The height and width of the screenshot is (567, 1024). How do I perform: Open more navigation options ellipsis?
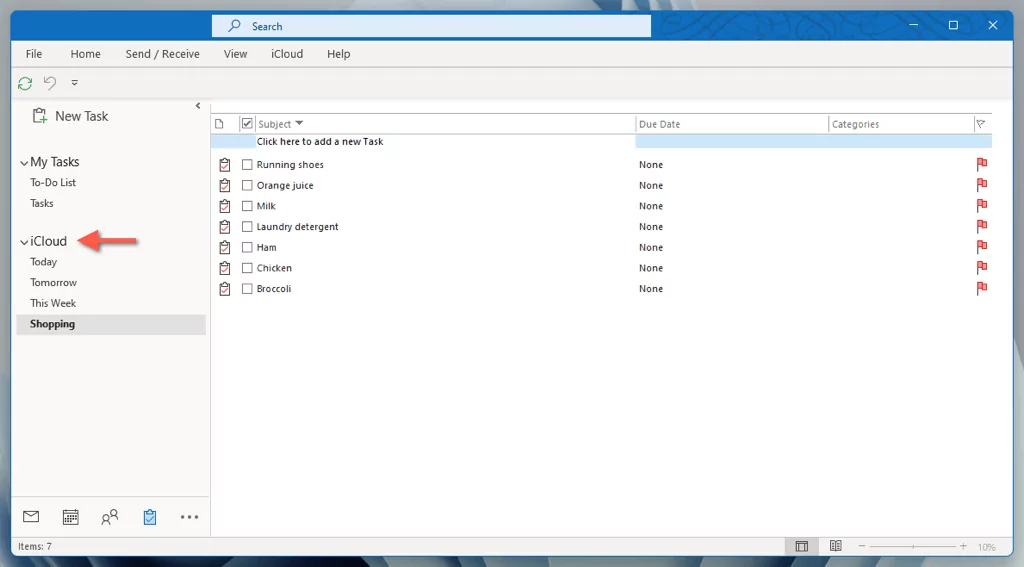click(189, 517)
